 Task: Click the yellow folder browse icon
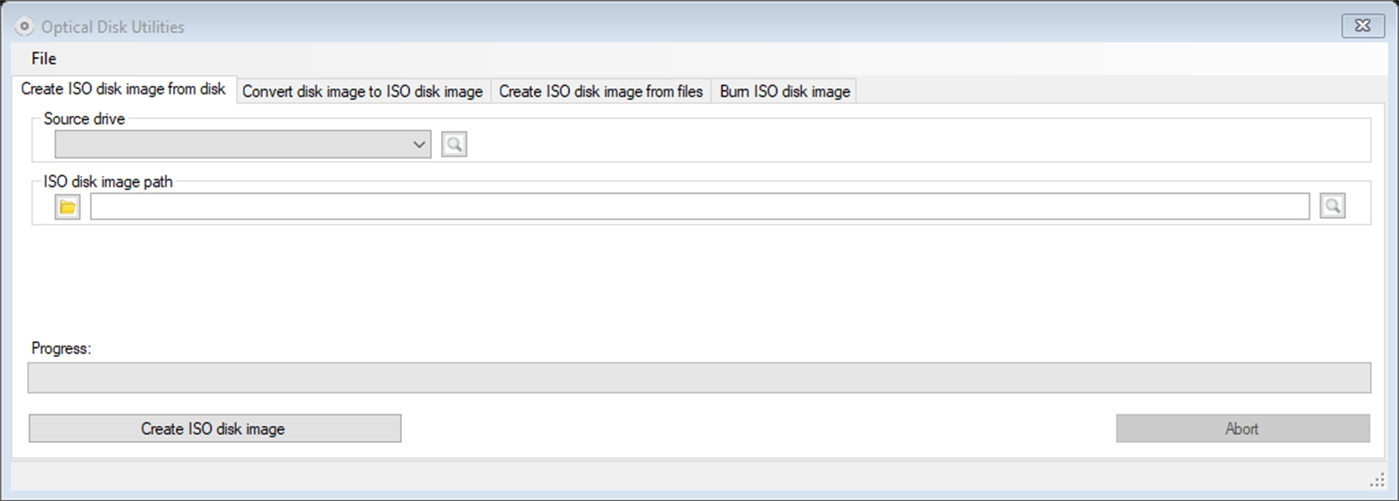(68, 207)
